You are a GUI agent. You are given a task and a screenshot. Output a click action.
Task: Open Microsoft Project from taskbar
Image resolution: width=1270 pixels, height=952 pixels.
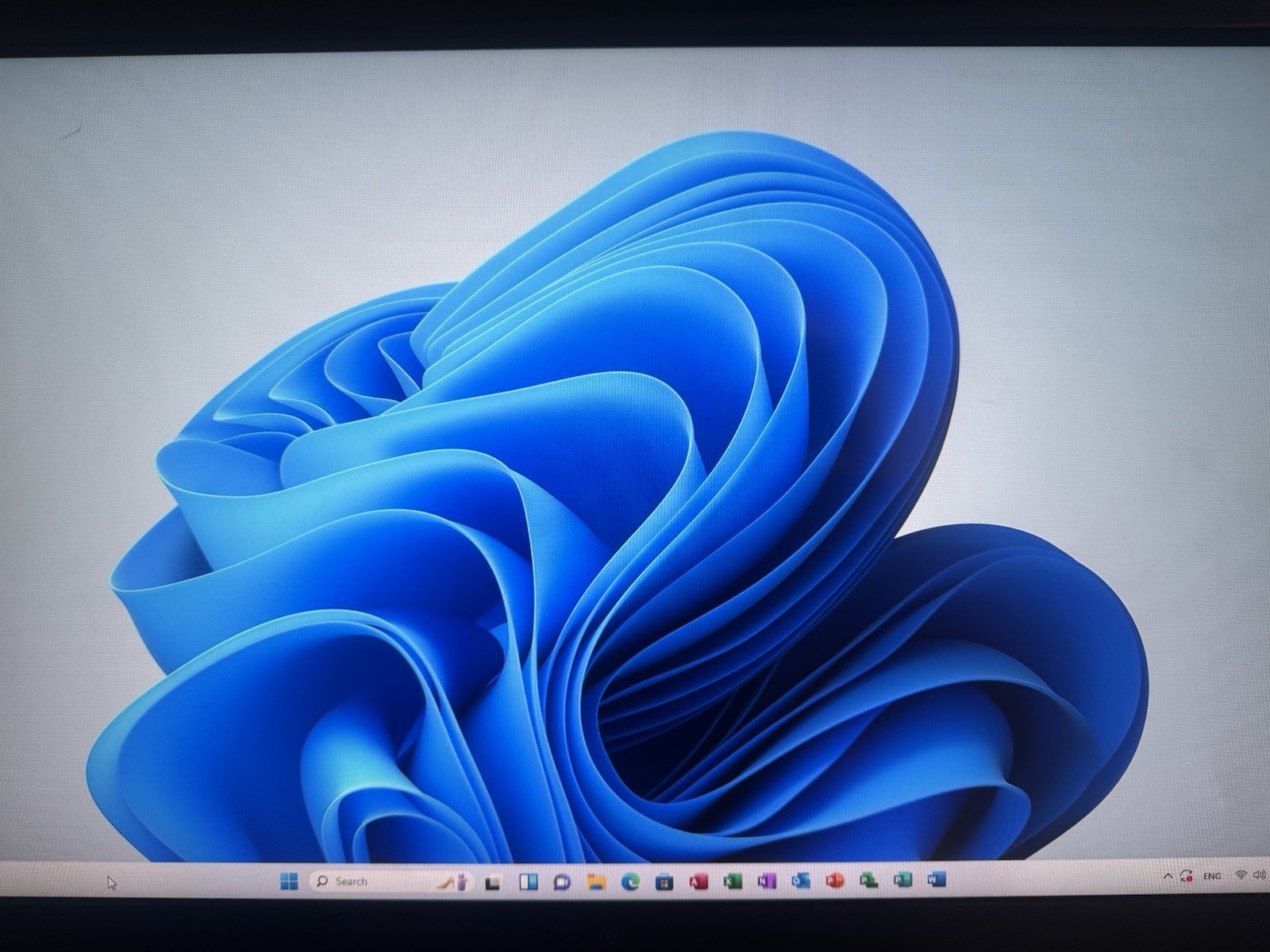[868, 881]
